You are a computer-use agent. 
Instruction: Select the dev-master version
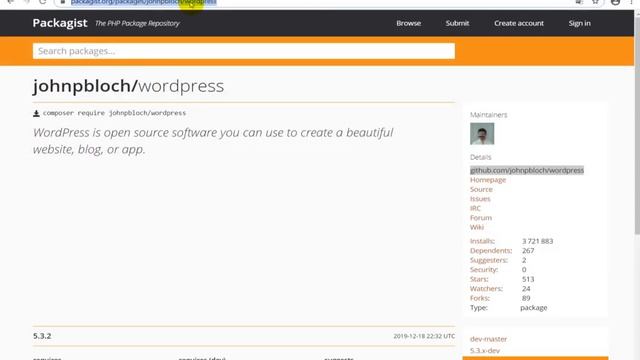point(488,339)
